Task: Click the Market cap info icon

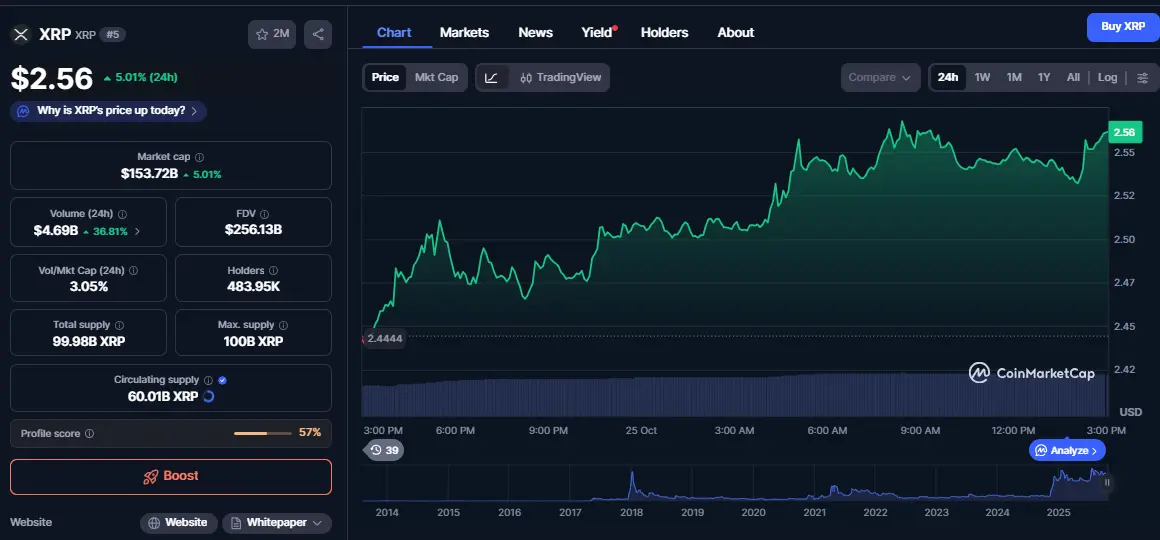Action: [199, 157]
